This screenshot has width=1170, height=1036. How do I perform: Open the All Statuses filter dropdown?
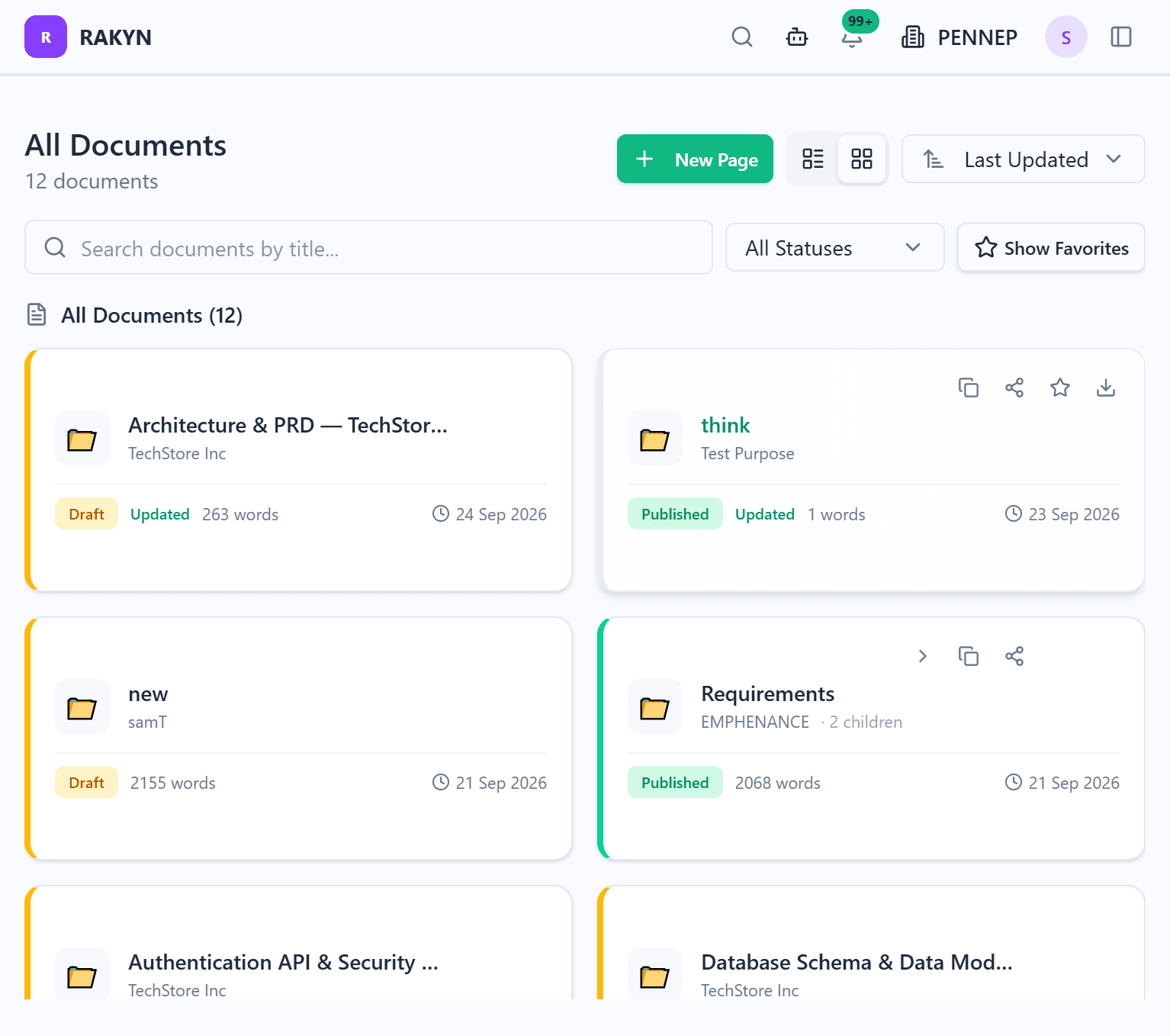835,247
